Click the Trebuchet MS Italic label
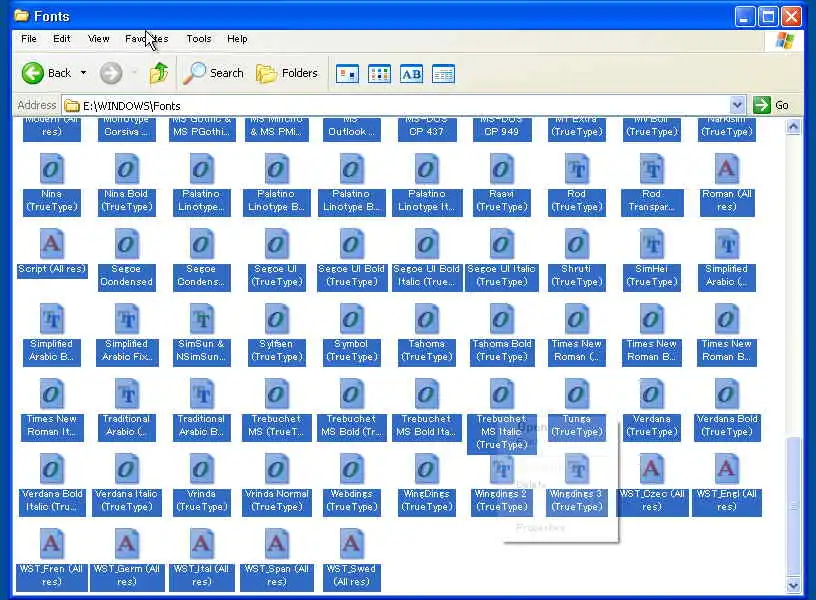This screenshot has width=816, height=600. click(501, 432)
